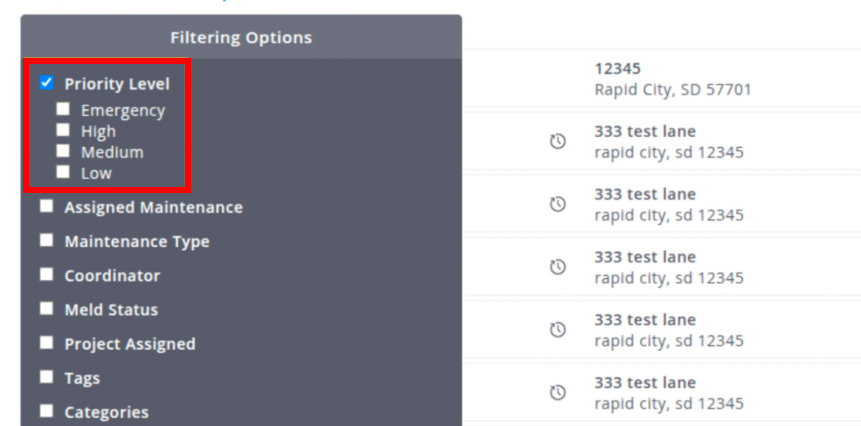Click history clock icon in second 333 test lane row
861x426 pixels.
point(558,204)
